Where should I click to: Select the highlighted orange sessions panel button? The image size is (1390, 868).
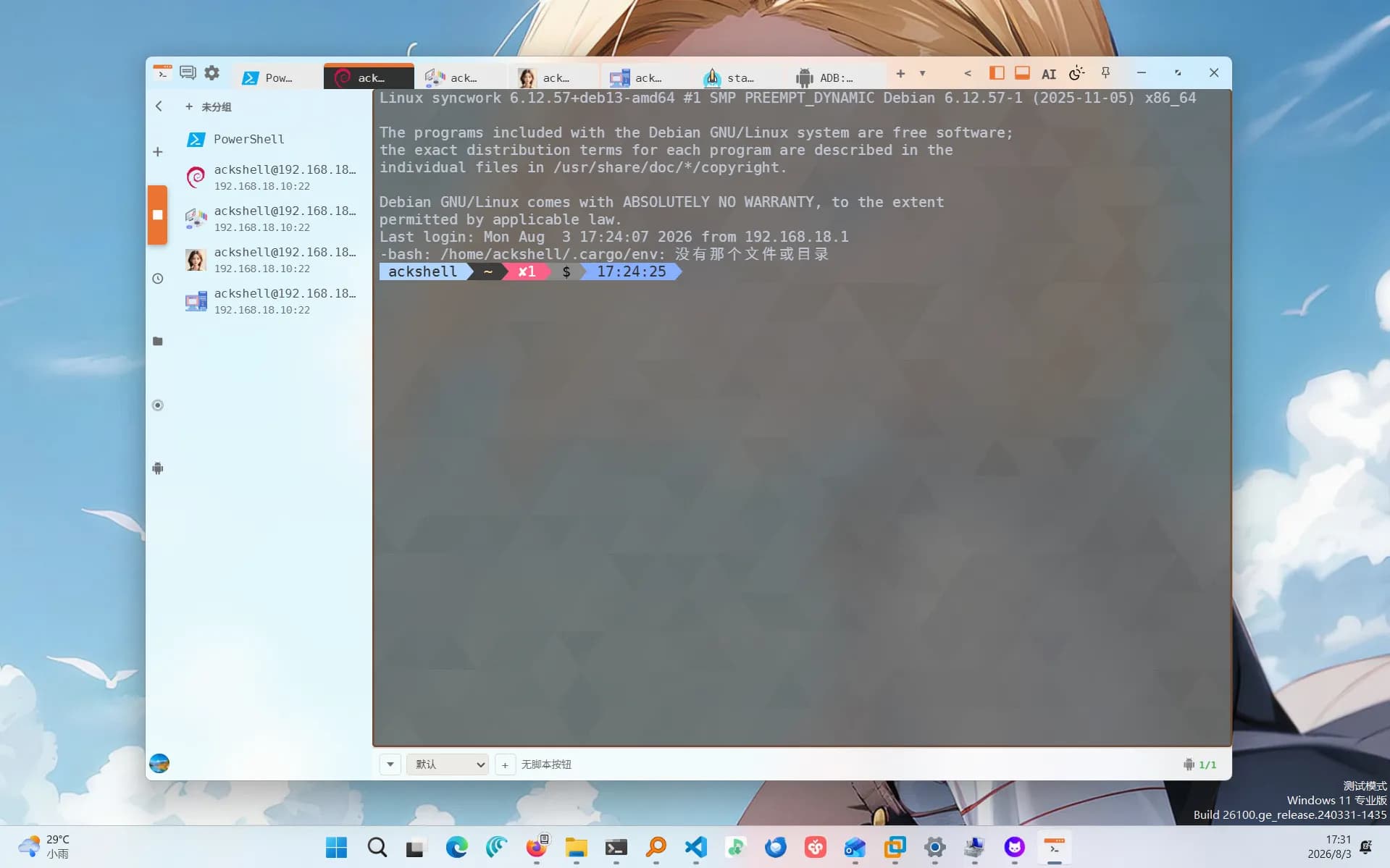(158, 215)
